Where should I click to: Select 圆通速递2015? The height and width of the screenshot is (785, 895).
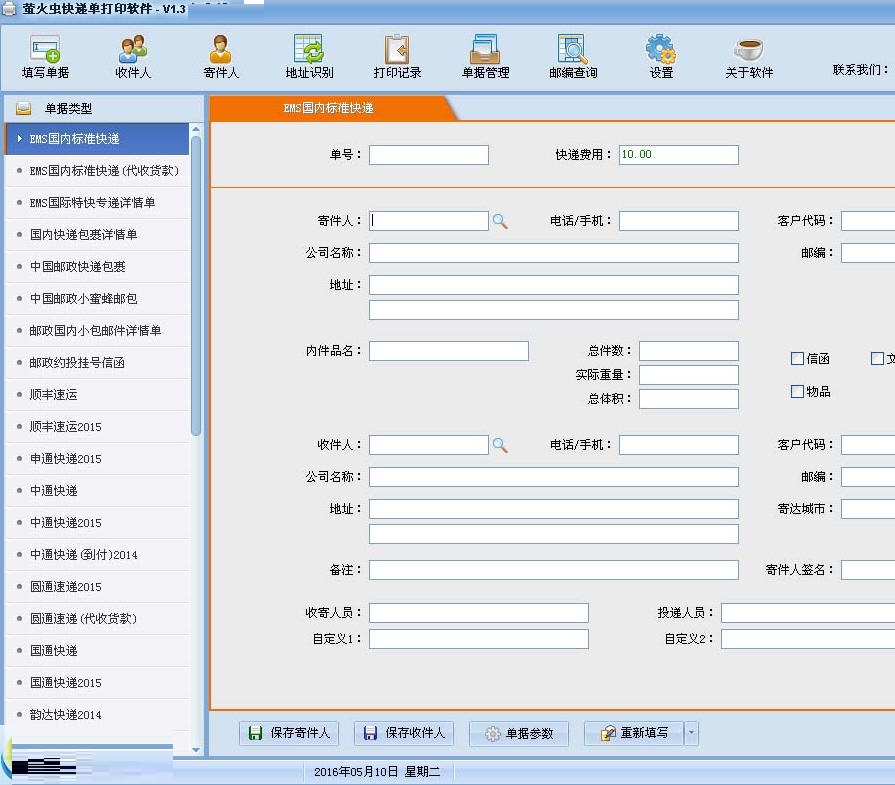(x=97, y=586)
